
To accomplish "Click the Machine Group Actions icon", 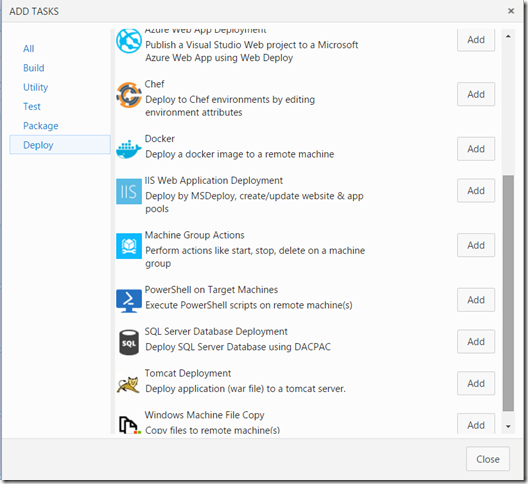I will coord(129,246).
